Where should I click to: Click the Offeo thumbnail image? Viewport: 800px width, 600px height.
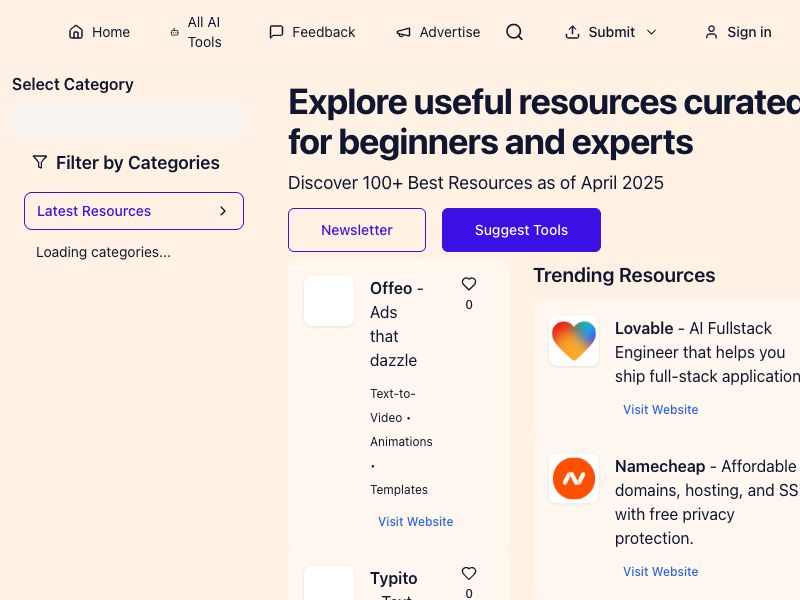(x=329, y=301)
